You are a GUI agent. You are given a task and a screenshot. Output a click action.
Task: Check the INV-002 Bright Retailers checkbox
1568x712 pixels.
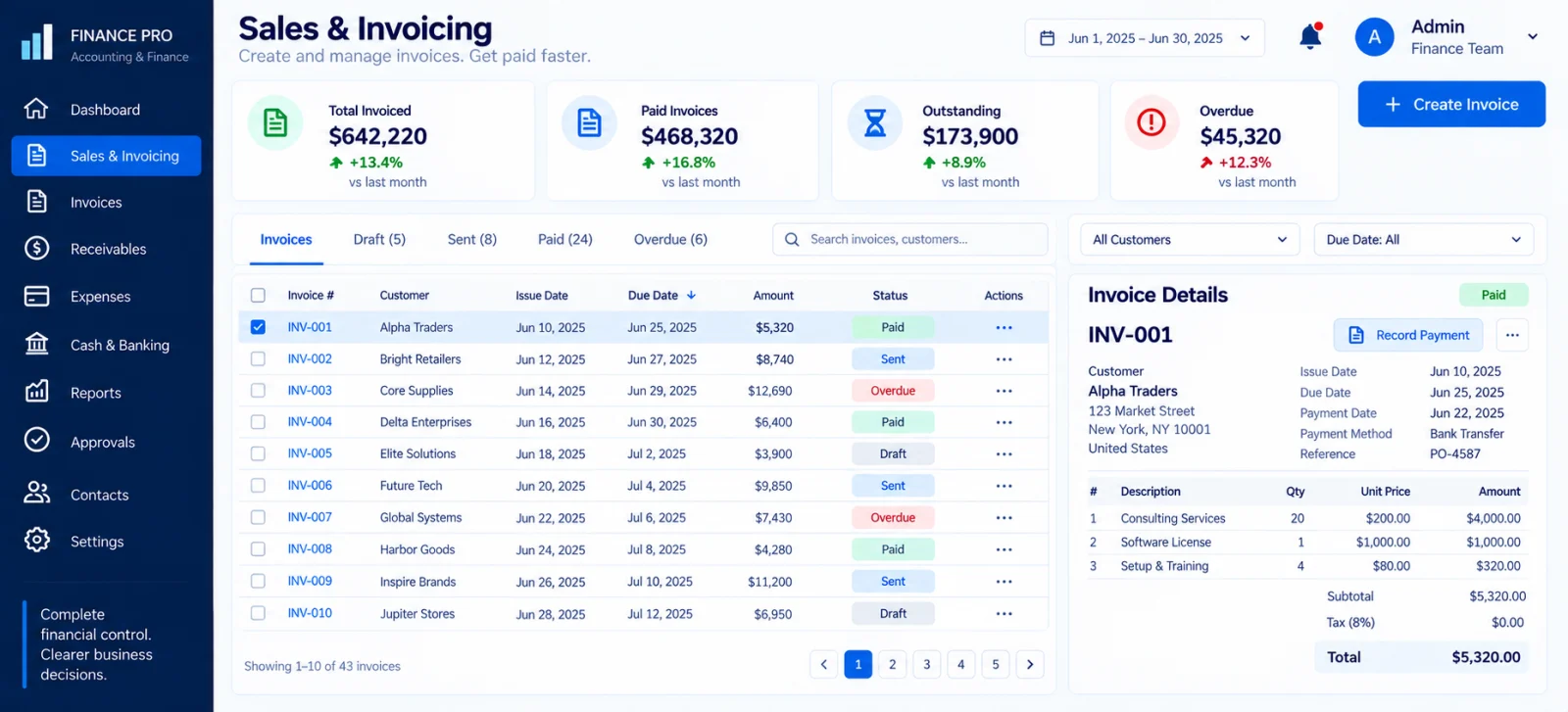point(258,359)
